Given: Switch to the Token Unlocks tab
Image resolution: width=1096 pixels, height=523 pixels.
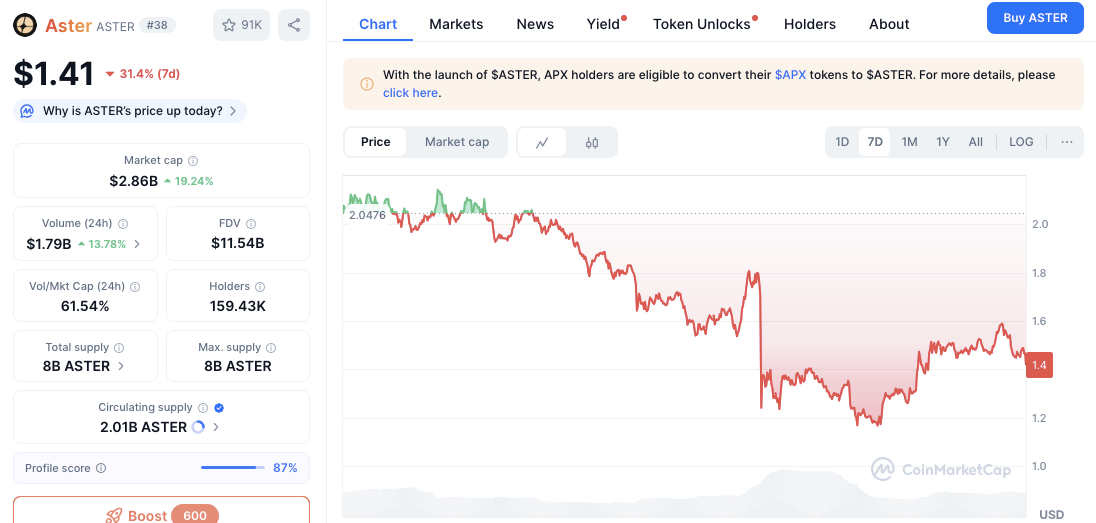Looking at the screenshot, I should [x=702, y=24].
